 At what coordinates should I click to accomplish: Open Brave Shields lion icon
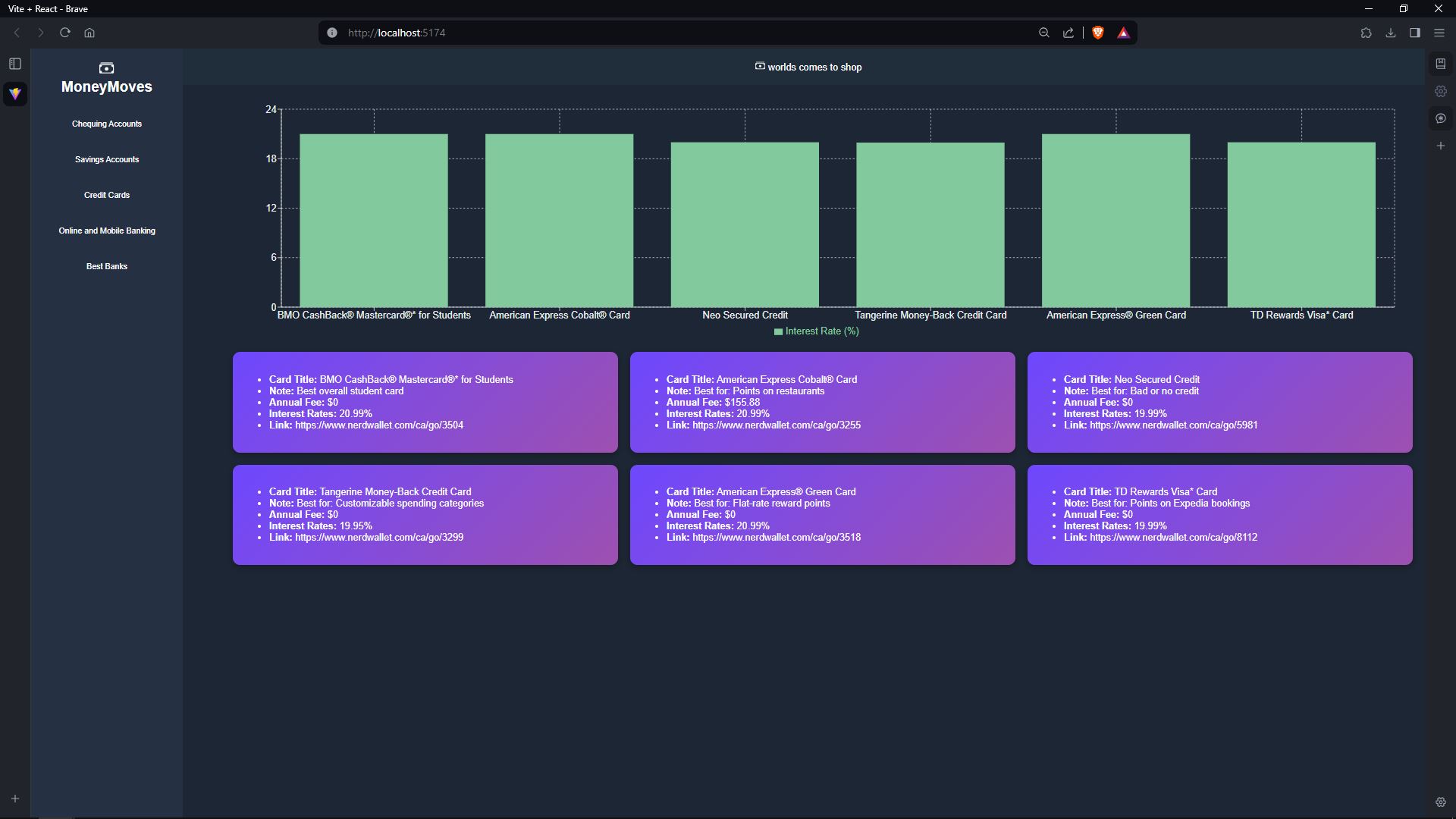click(x=1097, y=33)
